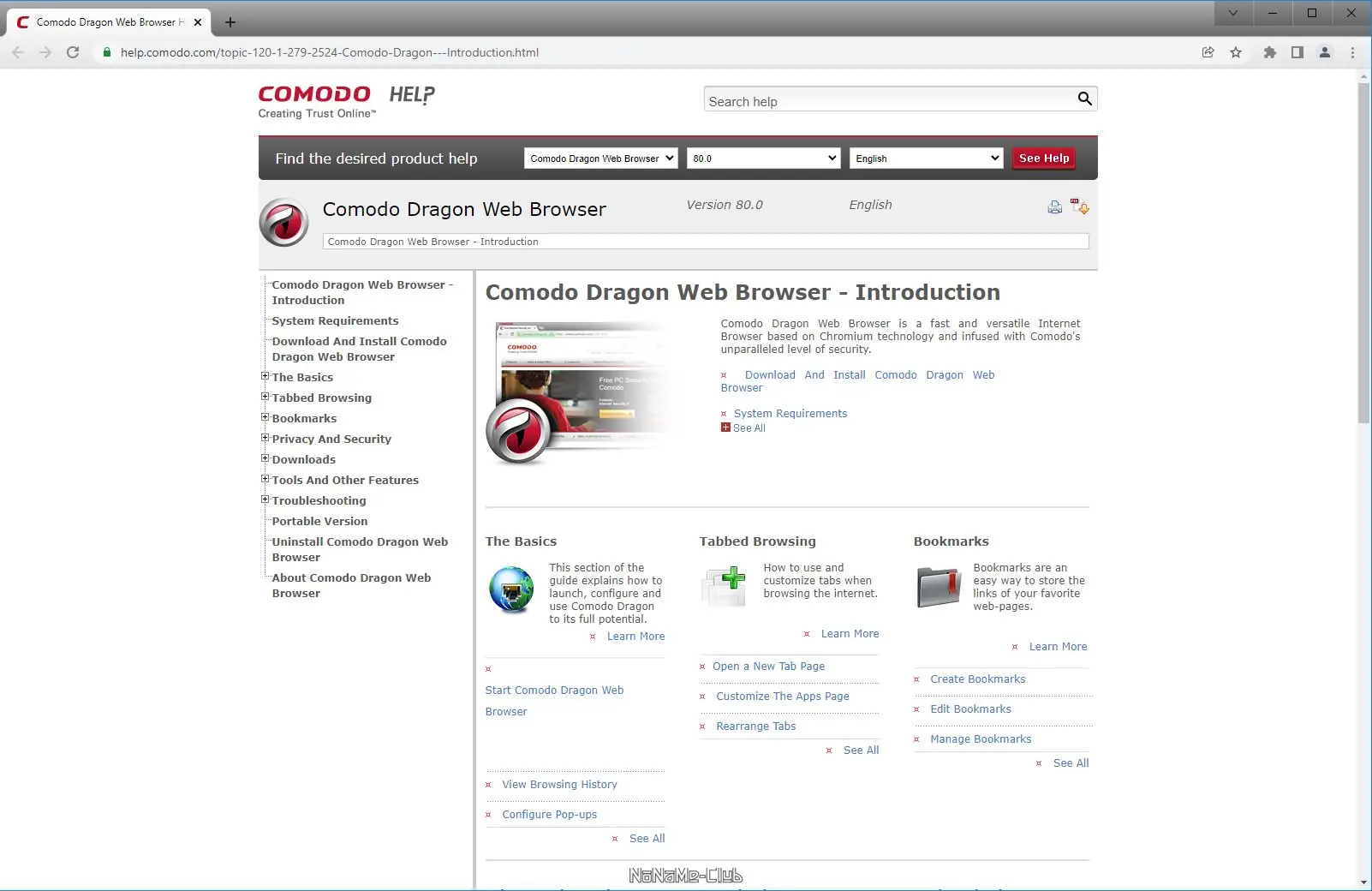Click See All under Tabbed Browsing
Screen dimensions: 1372x891
pyautogui.click(x=861, y=750)
